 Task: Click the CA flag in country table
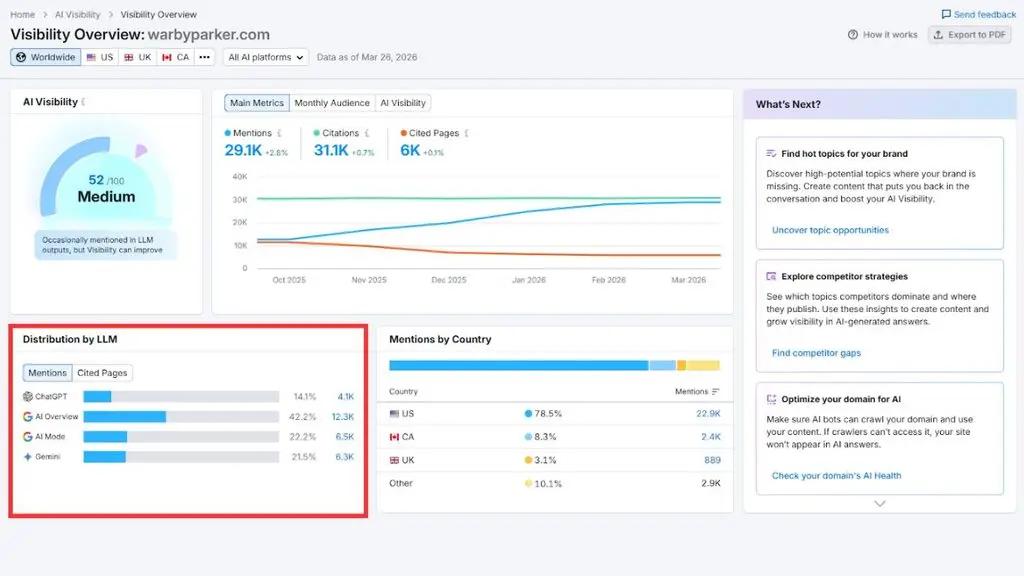point(394,437)
